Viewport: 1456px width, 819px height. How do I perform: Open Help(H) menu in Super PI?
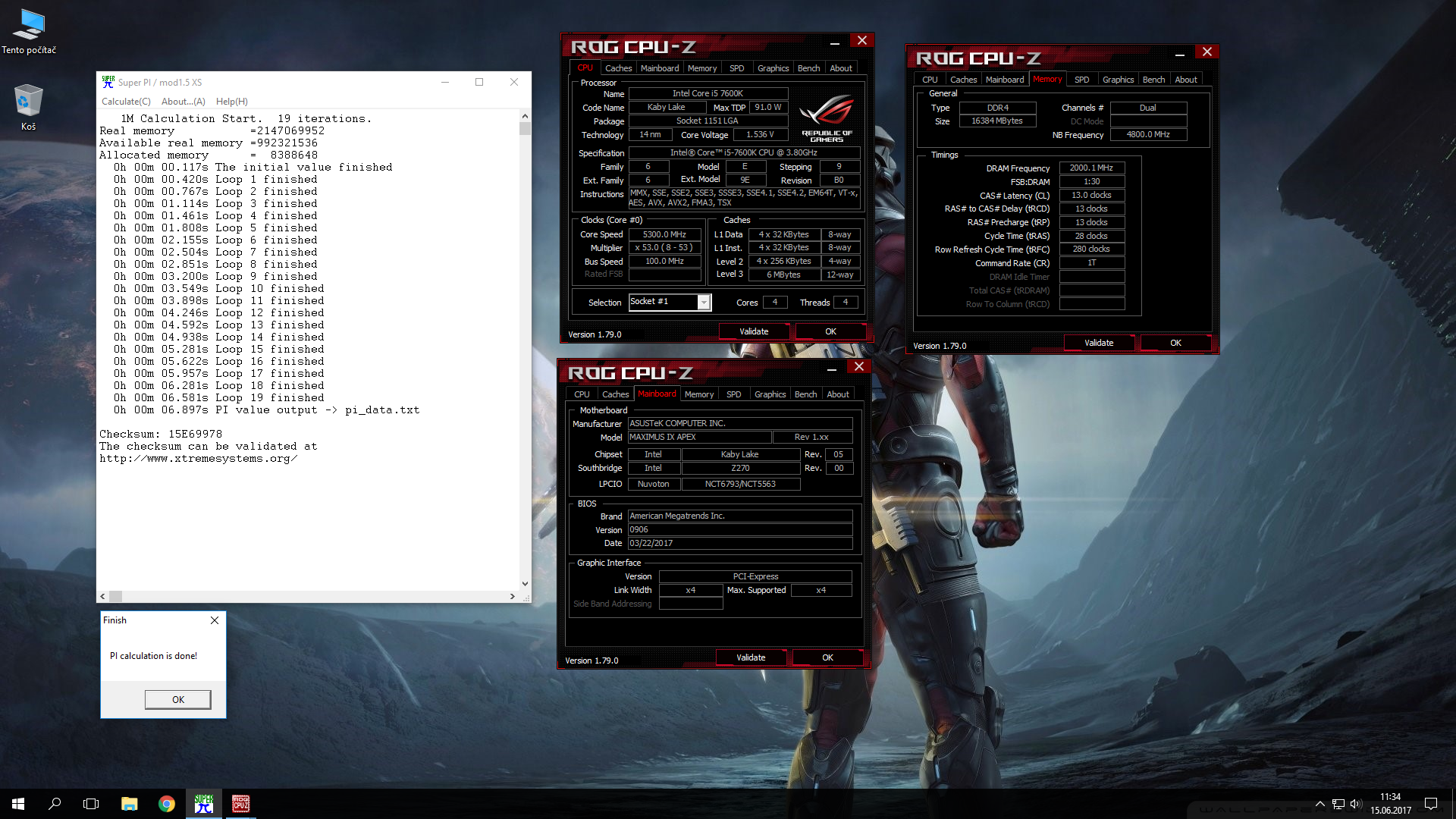pos(231,102)
